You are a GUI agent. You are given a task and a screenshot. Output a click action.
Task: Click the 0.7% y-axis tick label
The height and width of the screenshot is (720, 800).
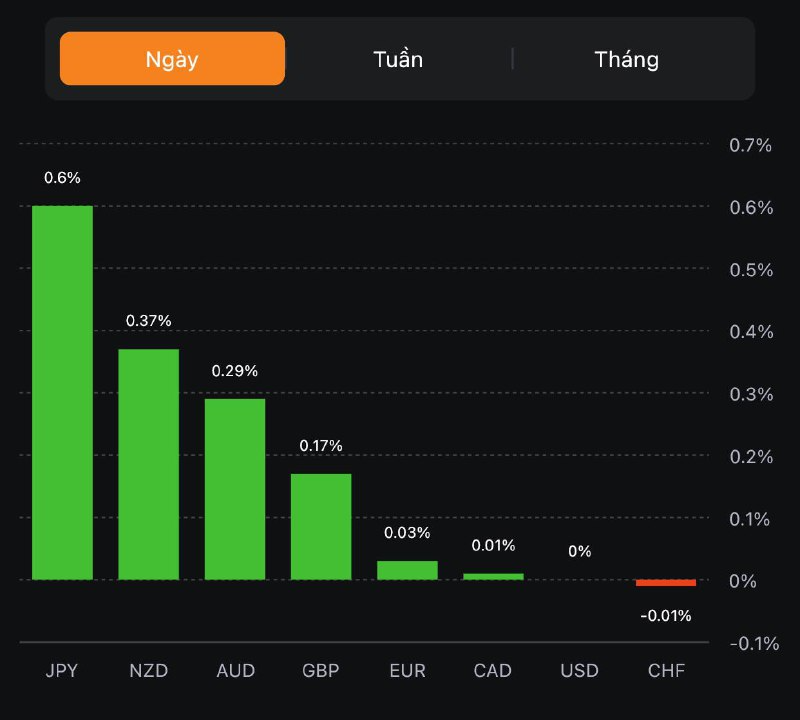pos(750,145)
